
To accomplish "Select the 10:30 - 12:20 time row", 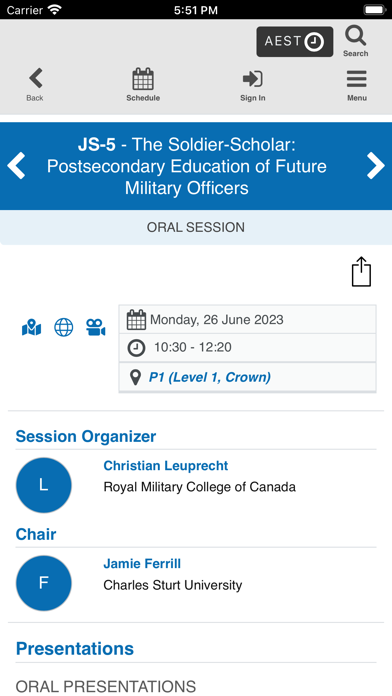I will click(x=247, y=348).
